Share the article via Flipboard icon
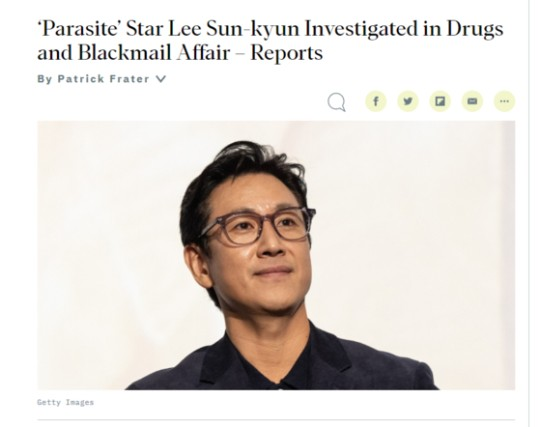This screenshot has width=540, height=427. tap(440, 101)
